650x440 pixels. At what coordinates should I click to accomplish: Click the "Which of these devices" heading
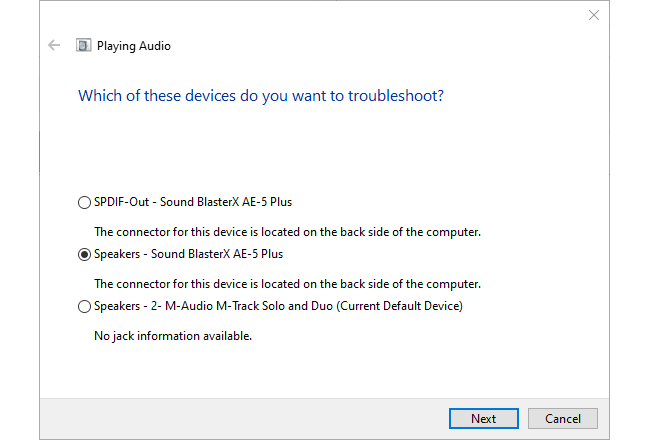[260, 96]
